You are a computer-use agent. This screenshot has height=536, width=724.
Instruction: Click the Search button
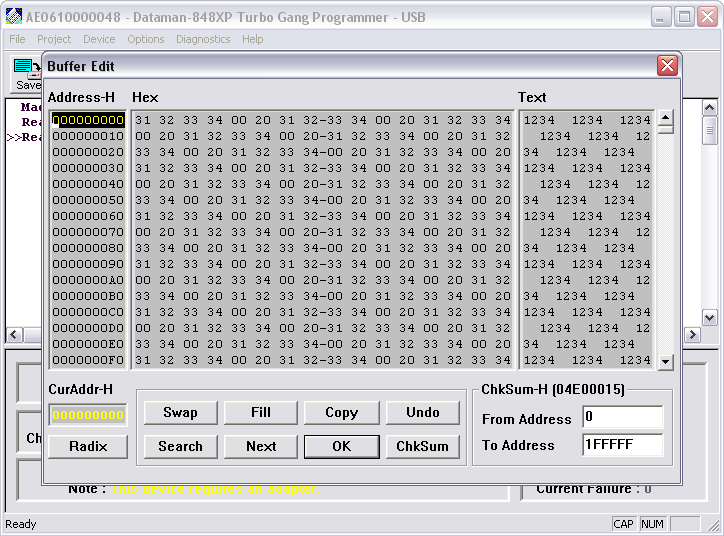coord(181,446)
